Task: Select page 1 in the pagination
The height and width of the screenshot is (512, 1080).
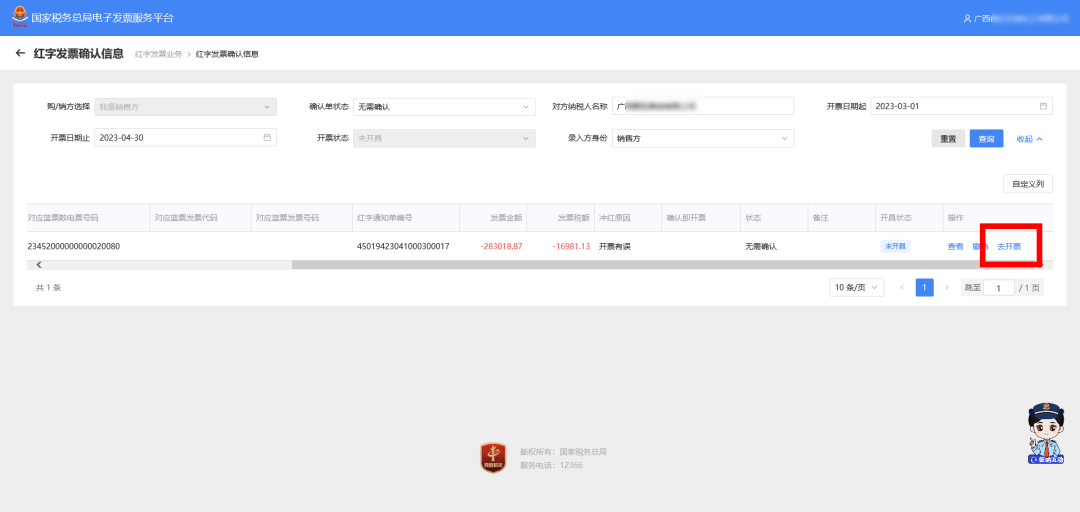Action: tap(924, 287)
